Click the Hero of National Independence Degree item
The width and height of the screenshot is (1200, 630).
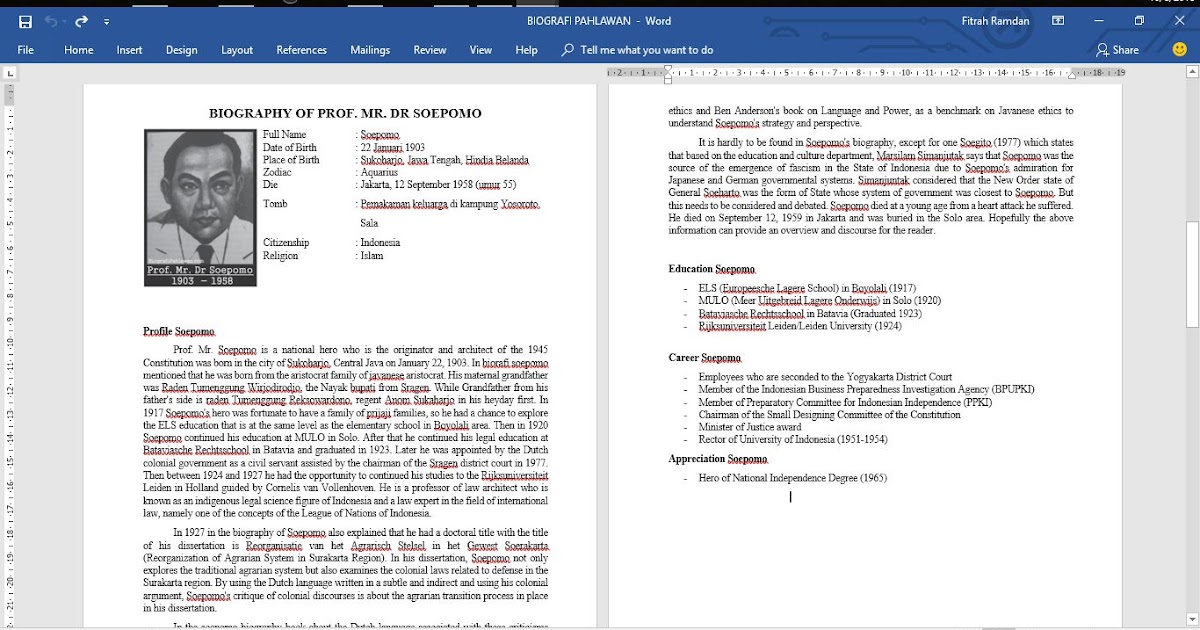pyautogui.click(x=792, y=478)
